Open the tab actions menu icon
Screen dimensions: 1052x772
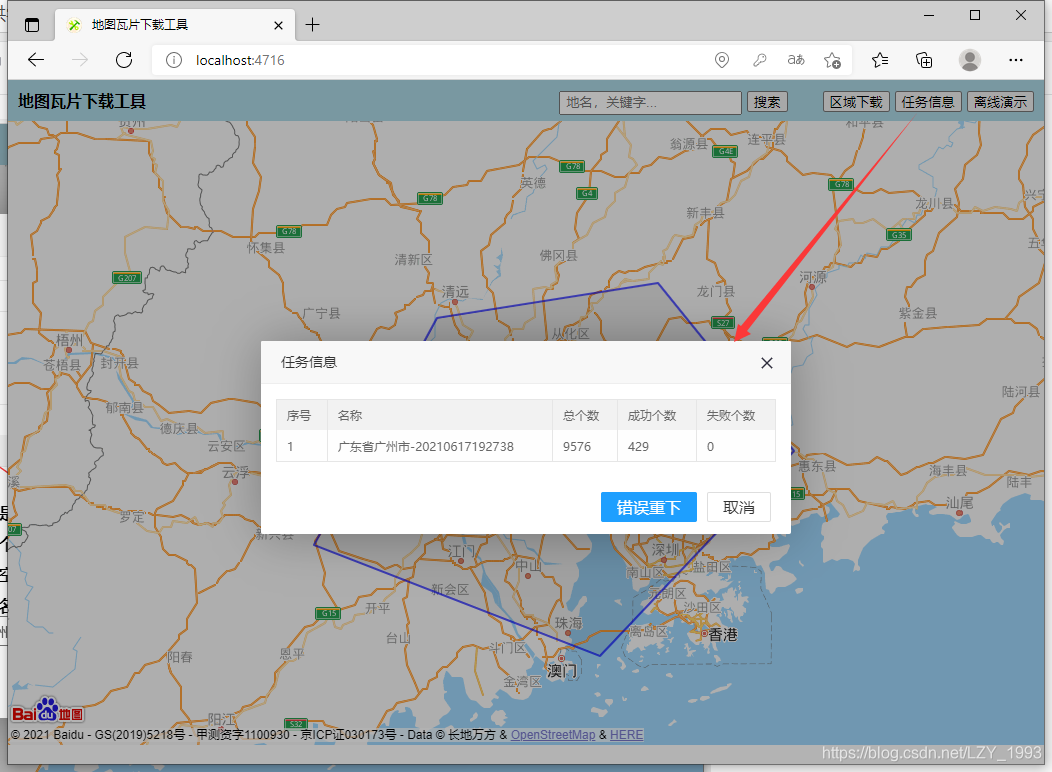coord(32,25)
